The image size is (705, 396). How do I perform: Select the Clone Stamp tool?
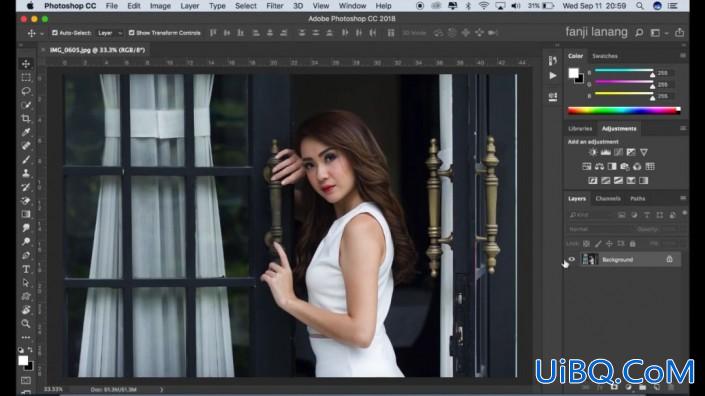coord(26,173)
